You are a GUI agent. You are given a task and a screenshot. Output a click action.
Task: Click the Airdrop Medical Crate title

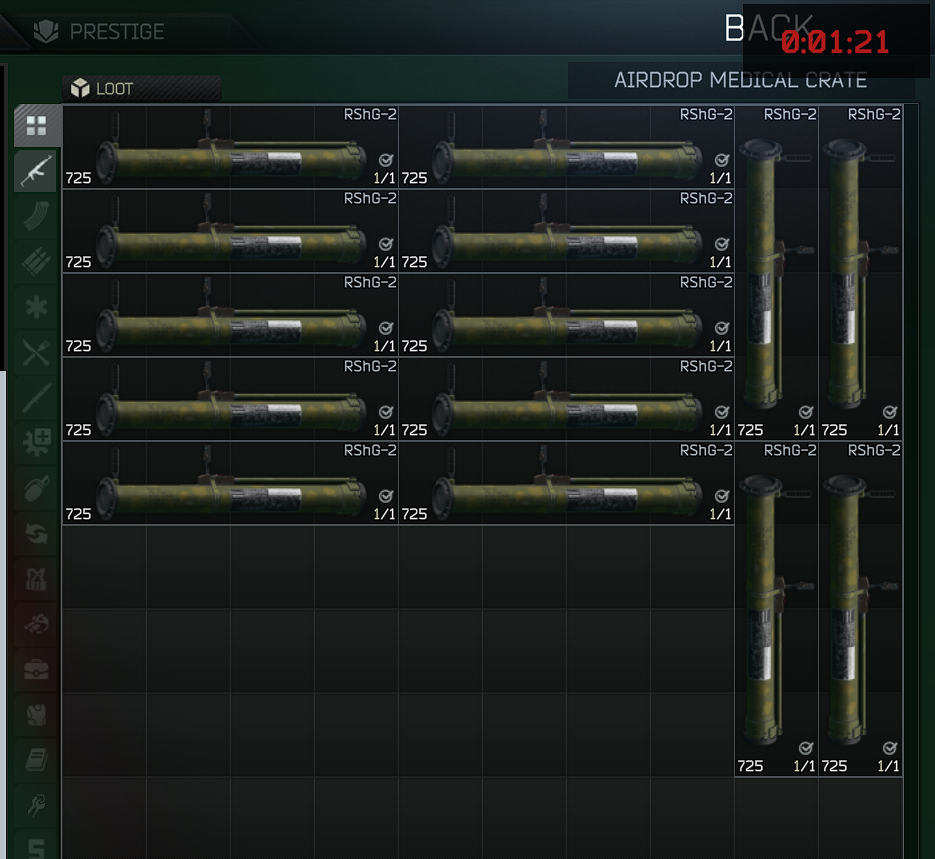[x=741, y=80]
